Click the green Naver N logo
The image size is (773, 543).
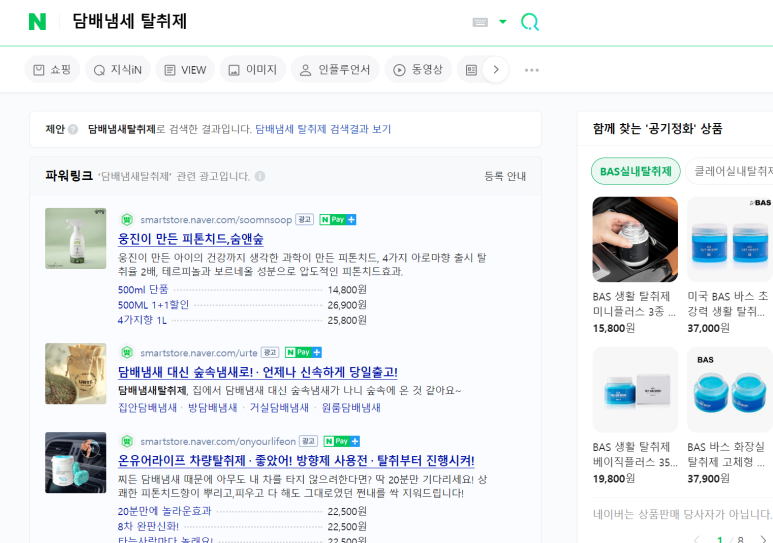[x=37, y=22]
